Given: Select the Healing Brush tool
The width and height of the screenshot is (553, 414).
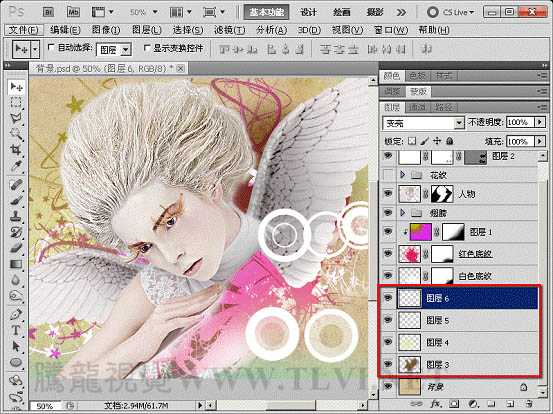Looking at the screenshot, I should pyautogui.click(x=16, y=185).
